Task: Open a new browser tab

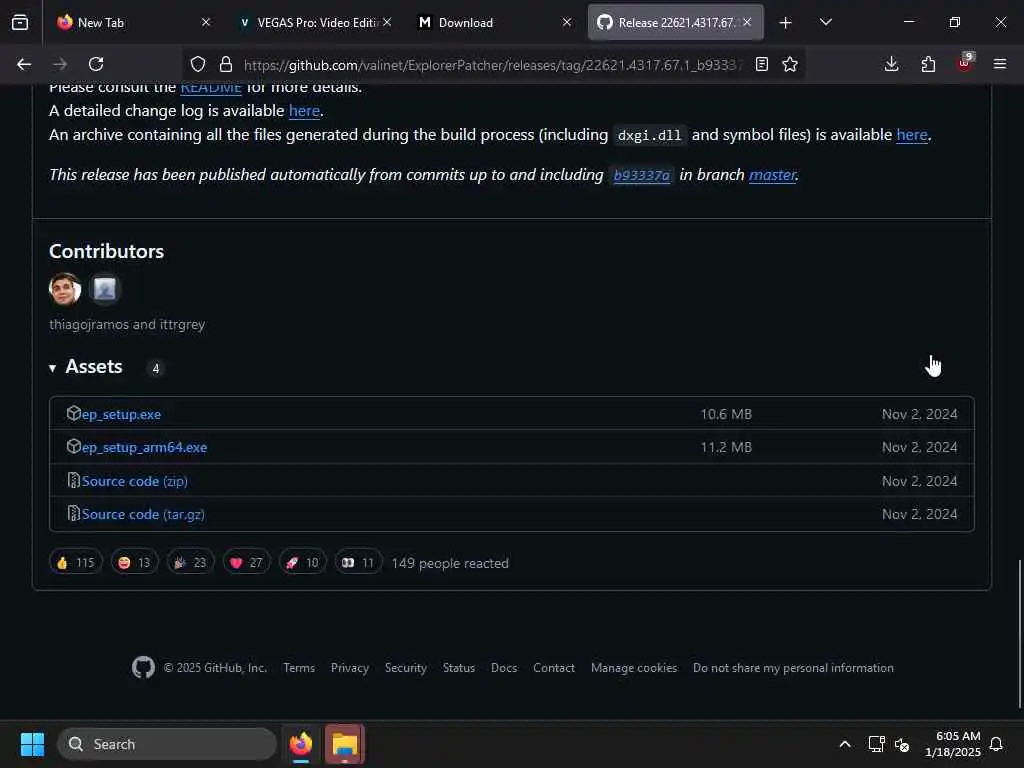Action: 786,23
